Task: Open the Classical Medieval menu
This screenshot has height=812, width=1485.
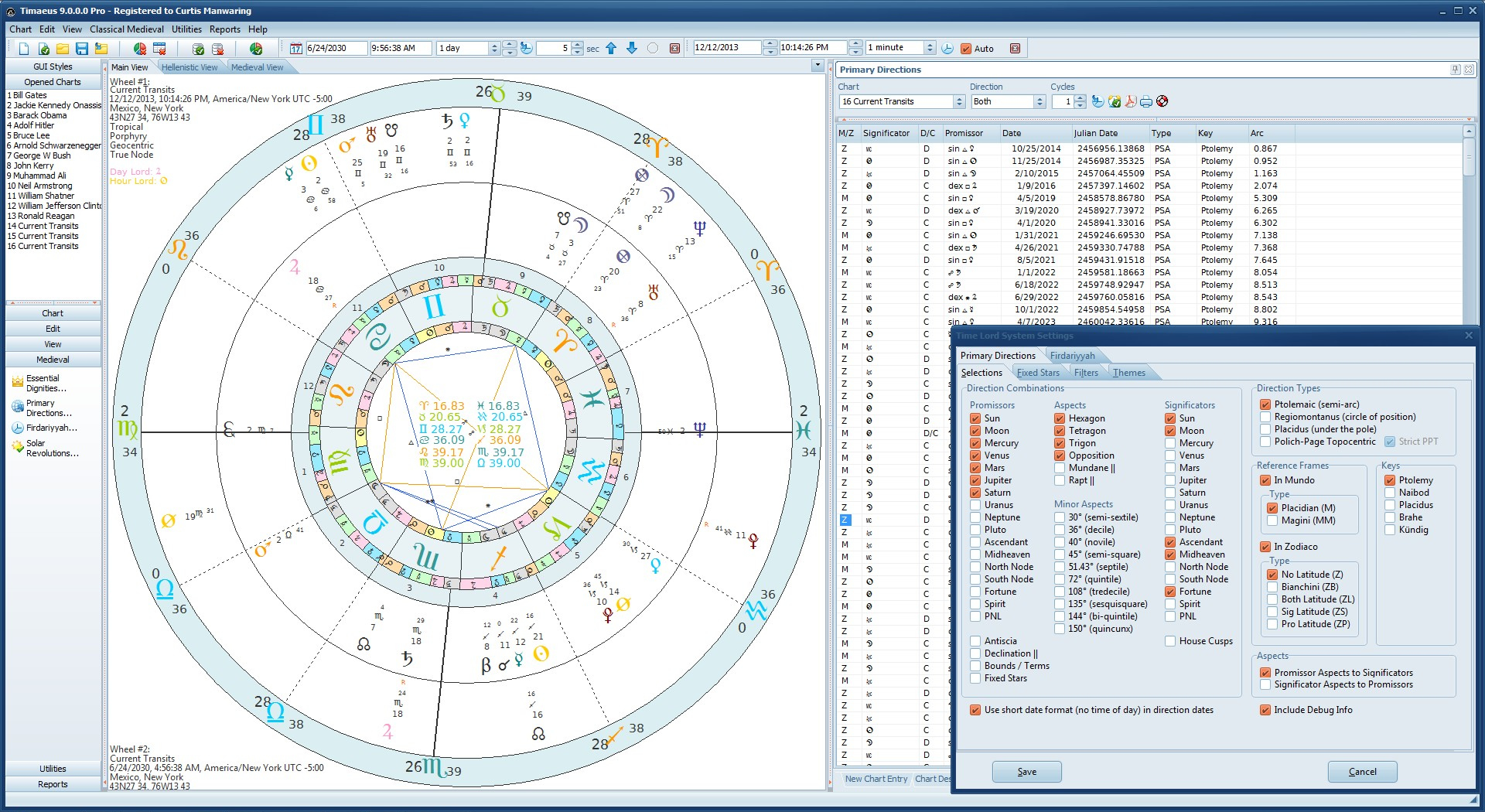Action: coord(127,29)
